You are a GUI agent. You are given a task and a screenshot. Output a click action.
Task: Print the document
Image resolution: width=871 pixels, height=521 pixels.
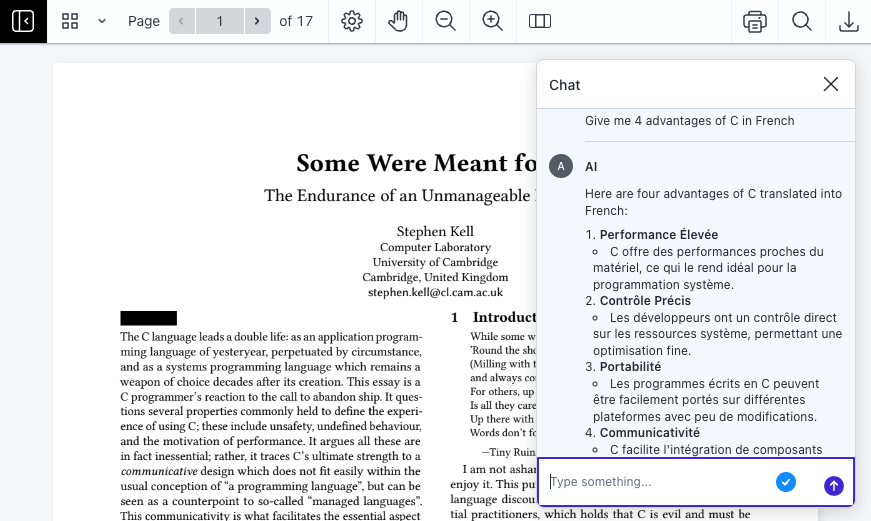click(754, 21)
